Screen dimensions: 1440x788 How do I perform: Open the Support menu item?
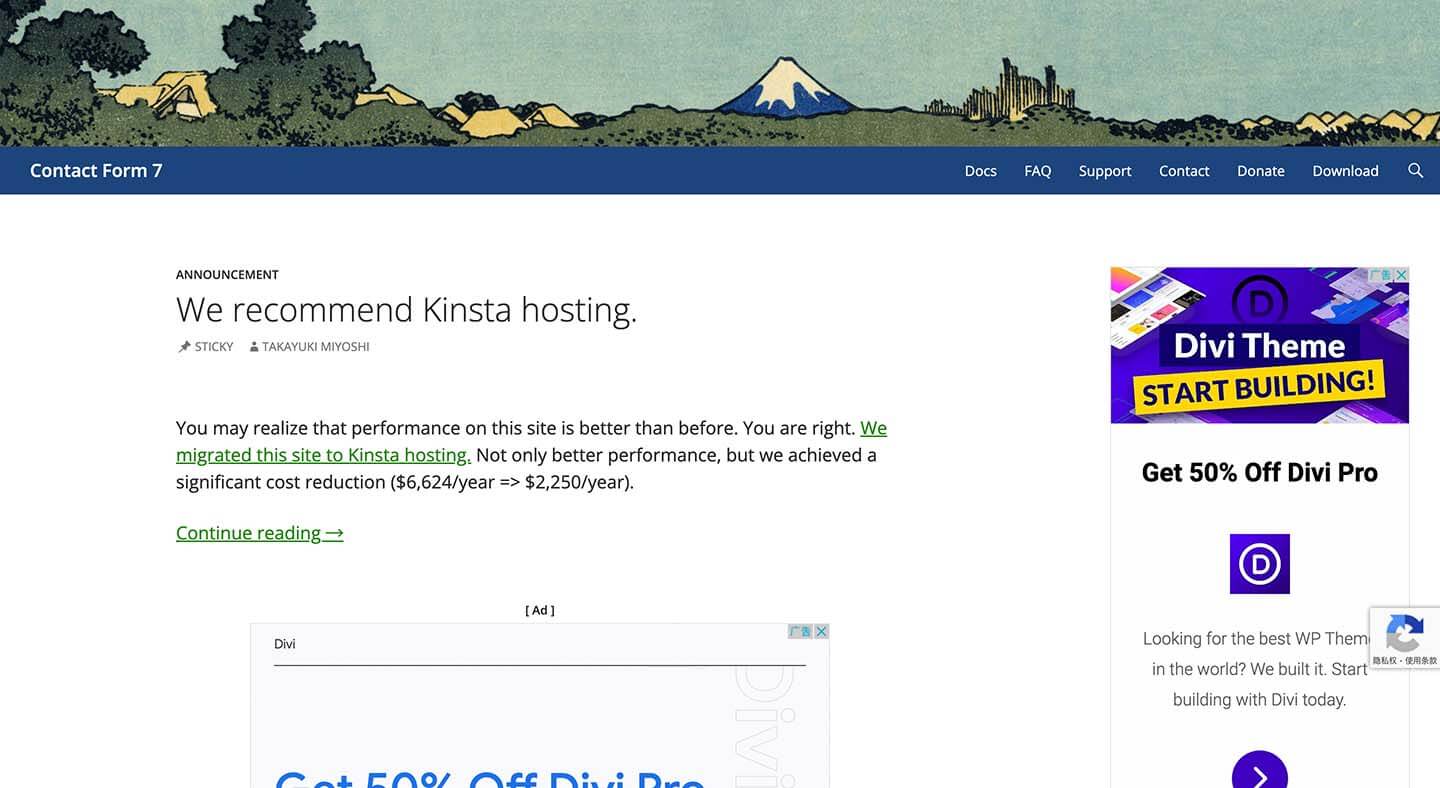point(1105,171)
